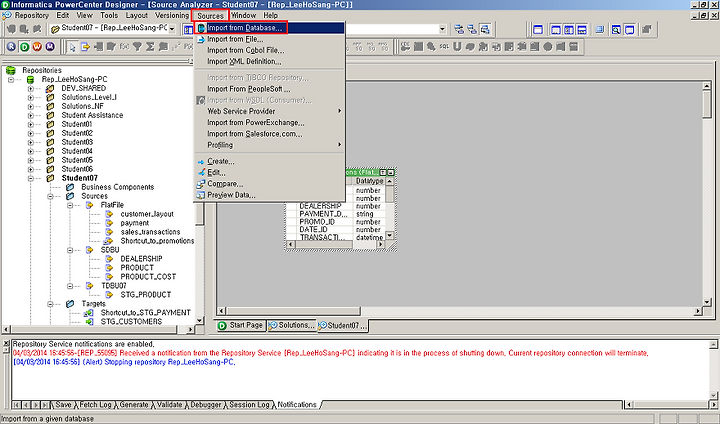
Task: Click the first greyed repository connect icon
Action: pyautogui.click(x=11, y=29)
